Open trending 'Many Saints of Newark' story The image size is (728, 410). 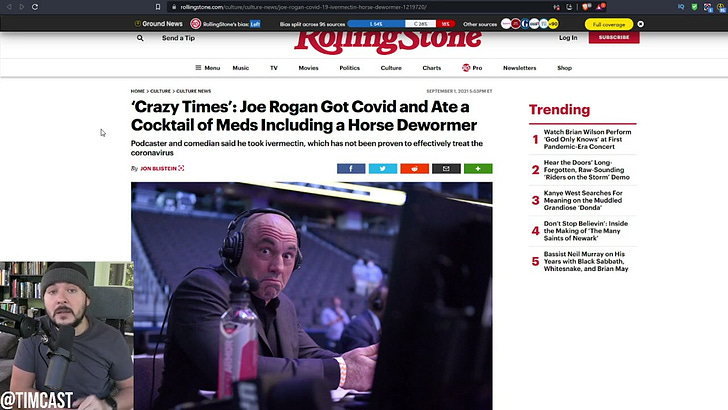585,231
